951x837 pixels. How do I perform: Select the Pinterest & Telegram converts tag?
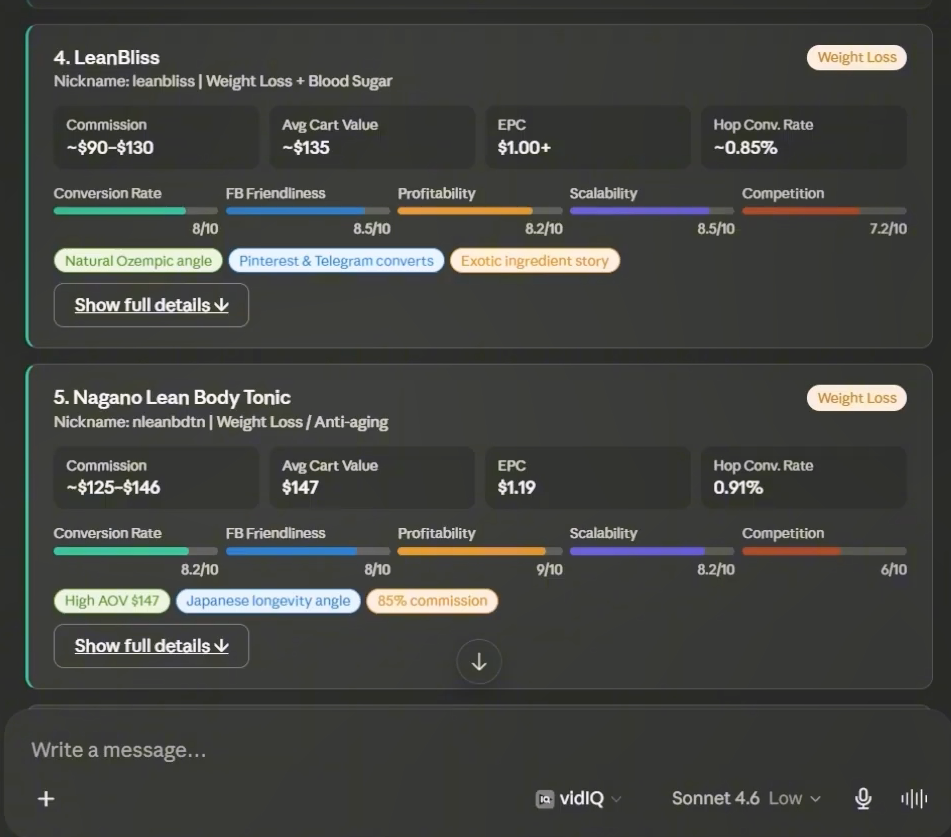(x=336, y=261)
